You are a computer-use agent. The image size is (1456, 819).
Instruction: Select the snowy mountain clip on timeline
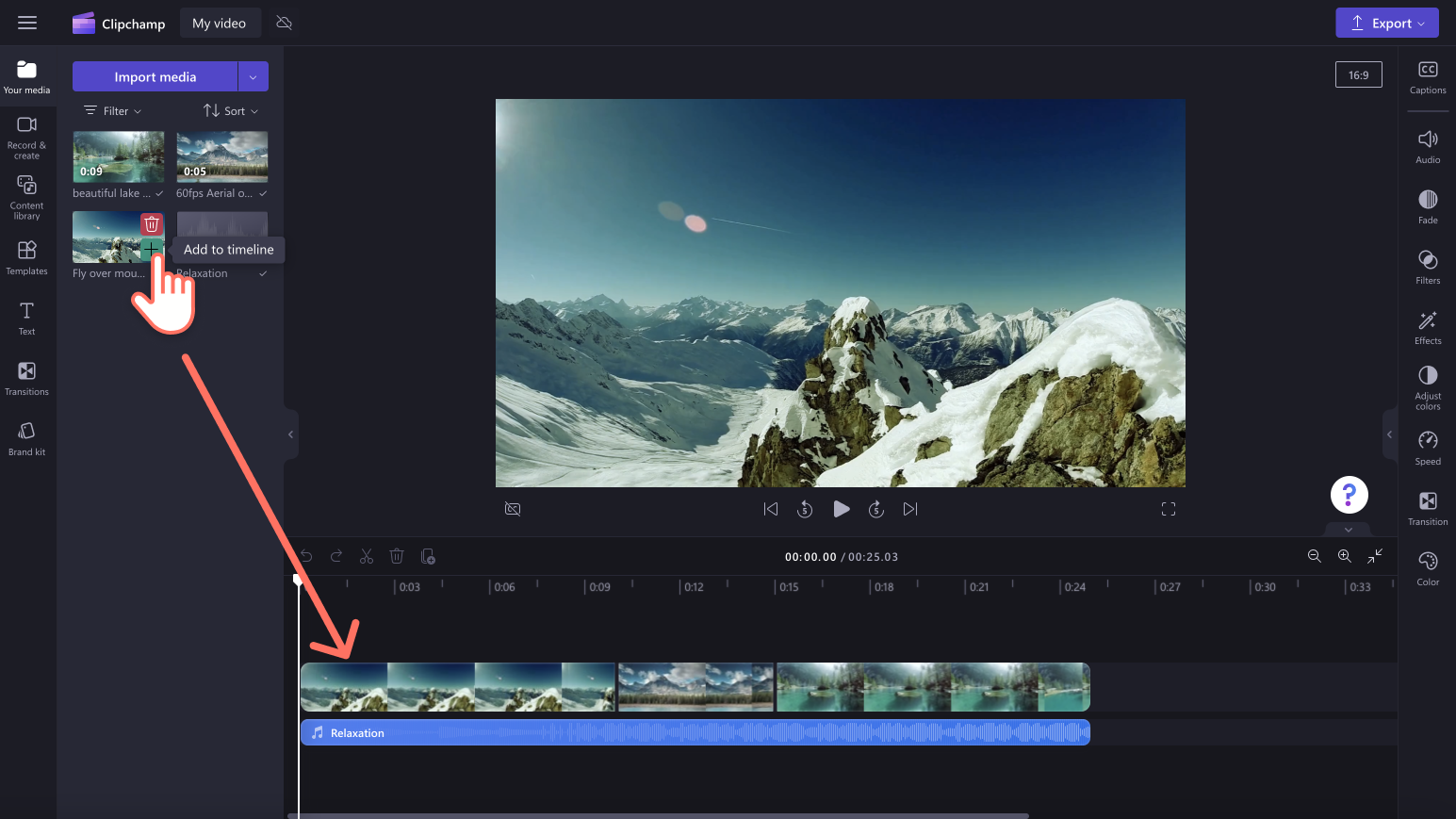pyautogui.click(x=457, y=687)
